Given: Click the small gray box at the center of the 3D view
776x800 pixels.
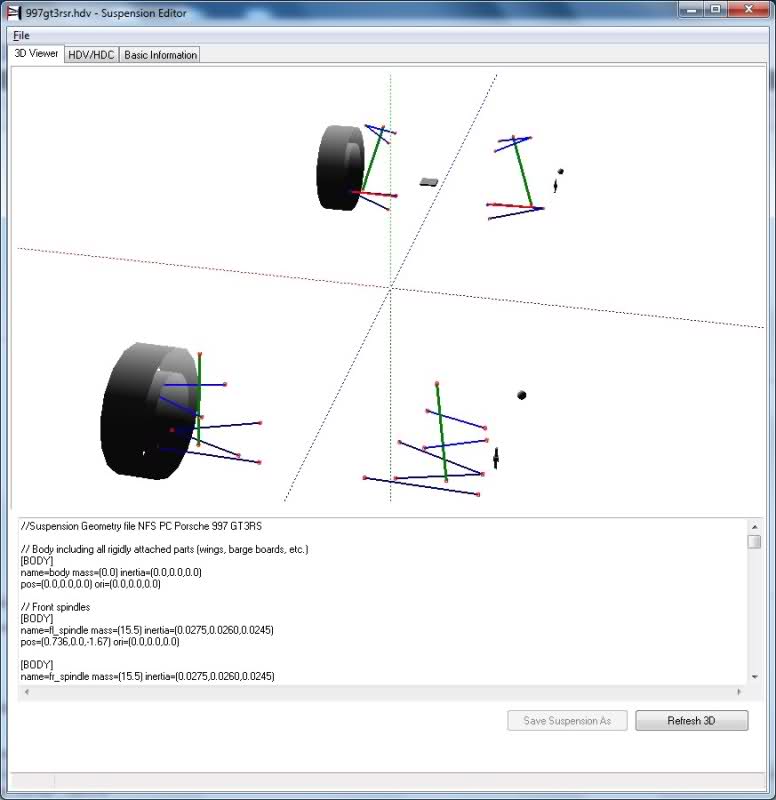Looking at the screenshot, I should coord(429,182).
